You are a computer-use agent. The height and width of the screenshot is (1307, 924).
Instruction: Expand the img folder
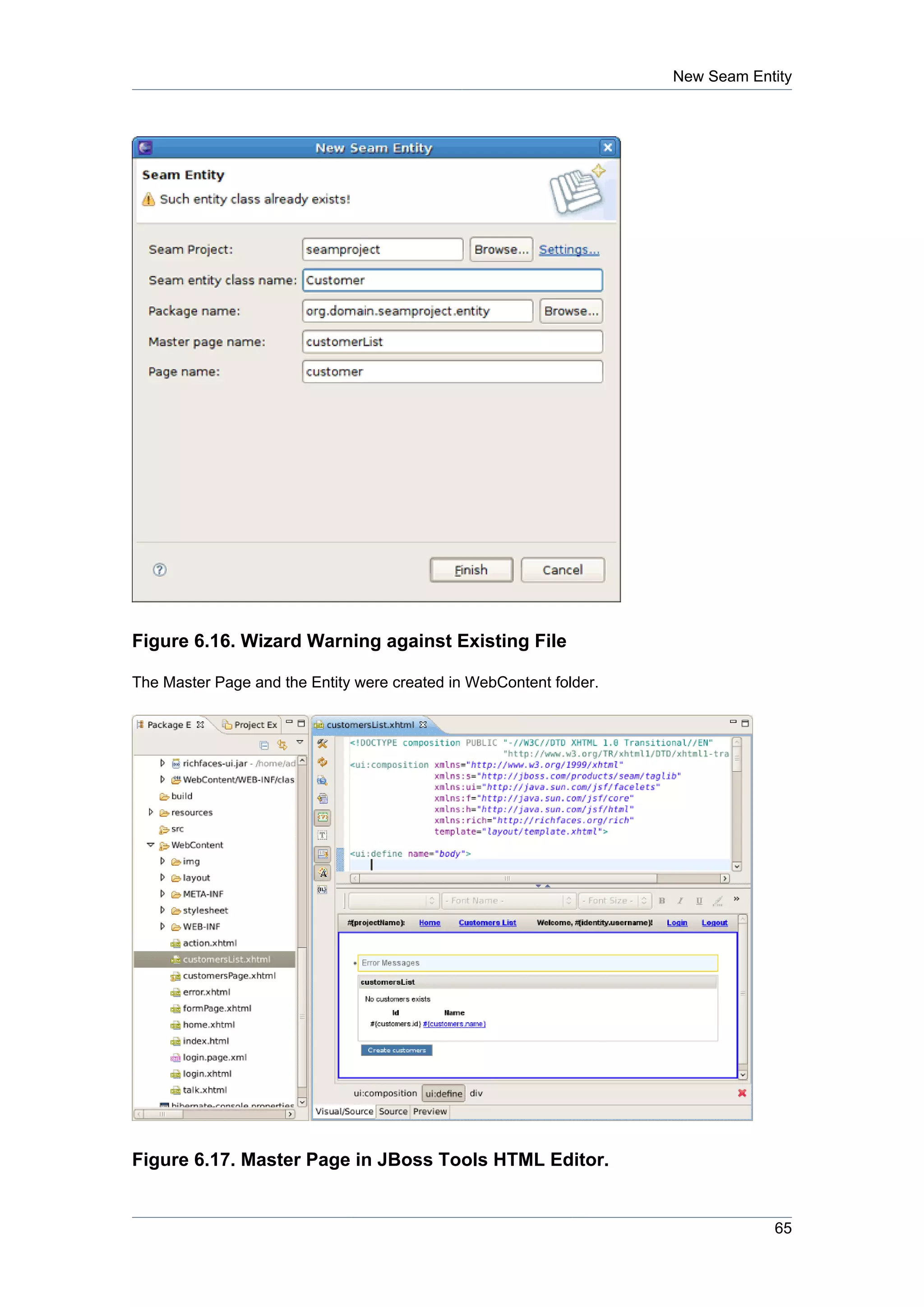(x=162, y=861)
